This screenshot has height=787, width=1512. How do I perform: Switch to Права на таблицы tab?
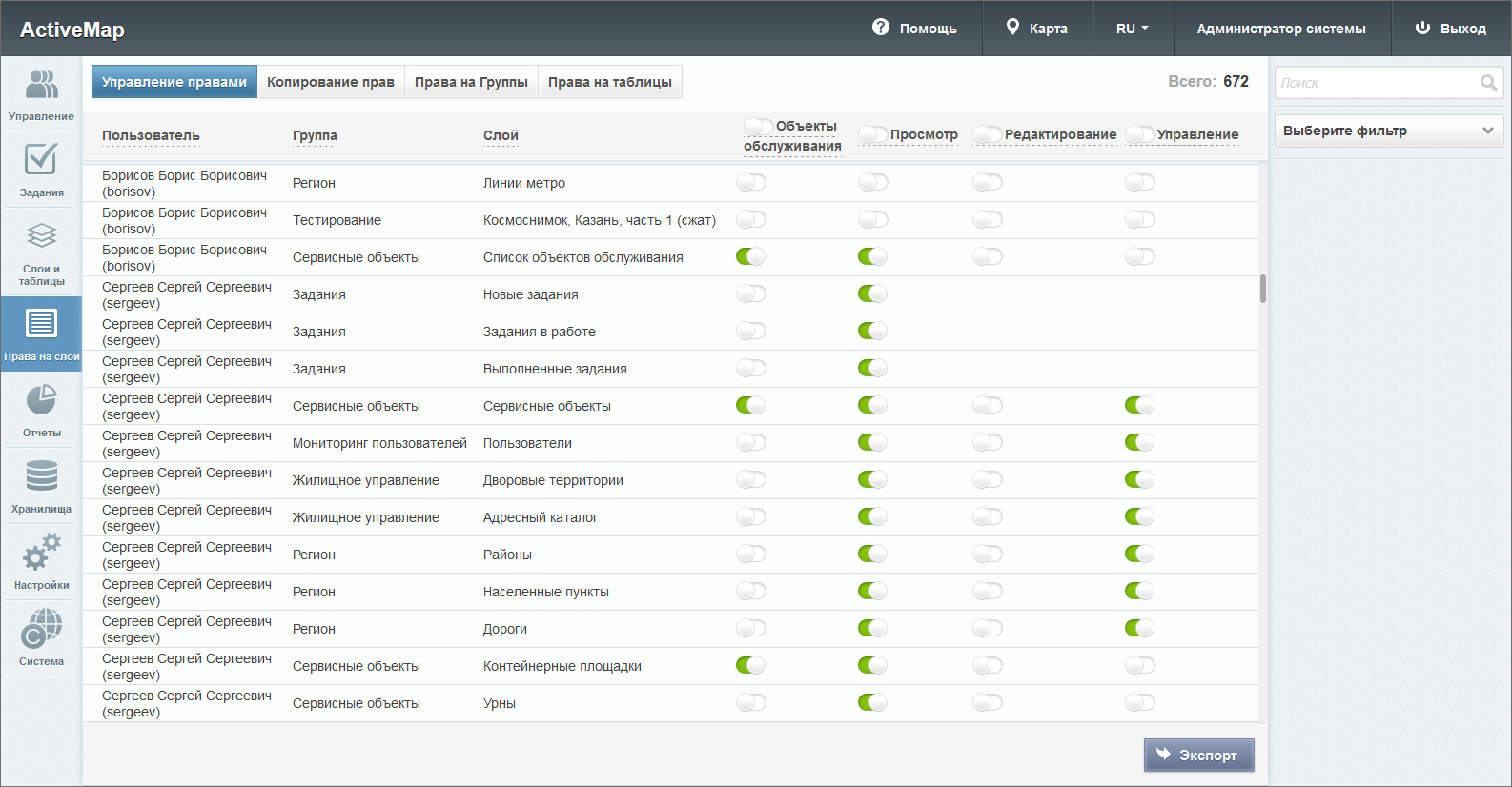(x=610, y=82)
